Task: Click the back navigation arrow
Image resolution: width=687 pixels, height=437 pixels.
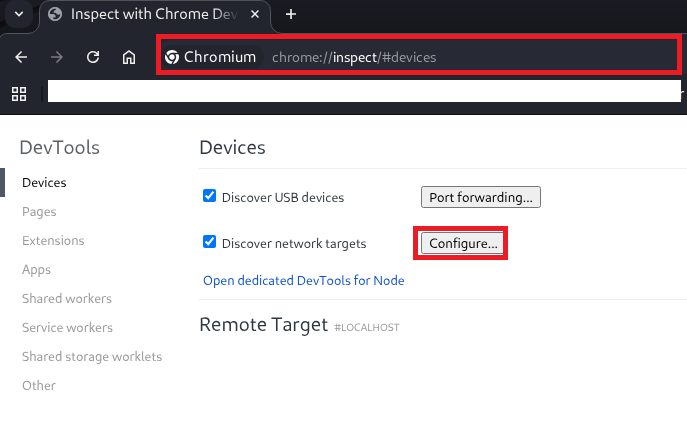Action: [21, 57]
